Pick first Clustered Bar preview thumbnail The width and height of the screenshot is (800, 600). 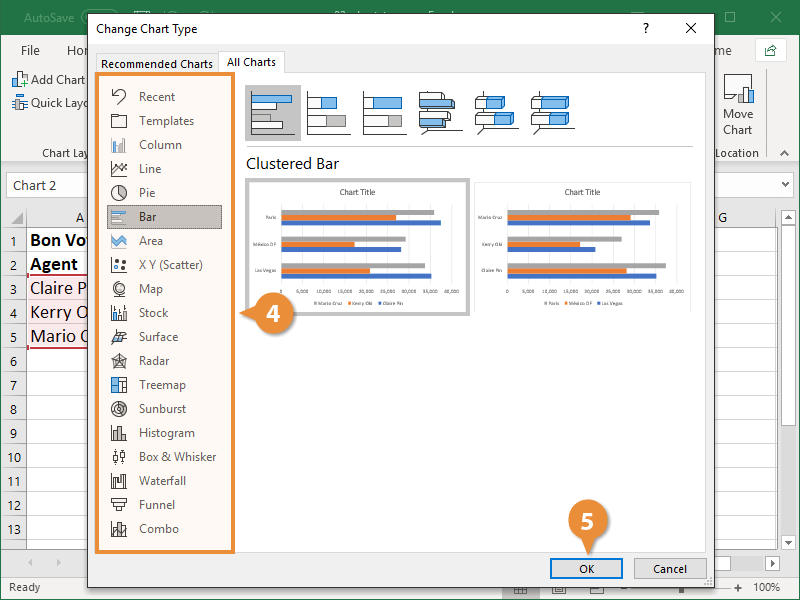(358, 247)
